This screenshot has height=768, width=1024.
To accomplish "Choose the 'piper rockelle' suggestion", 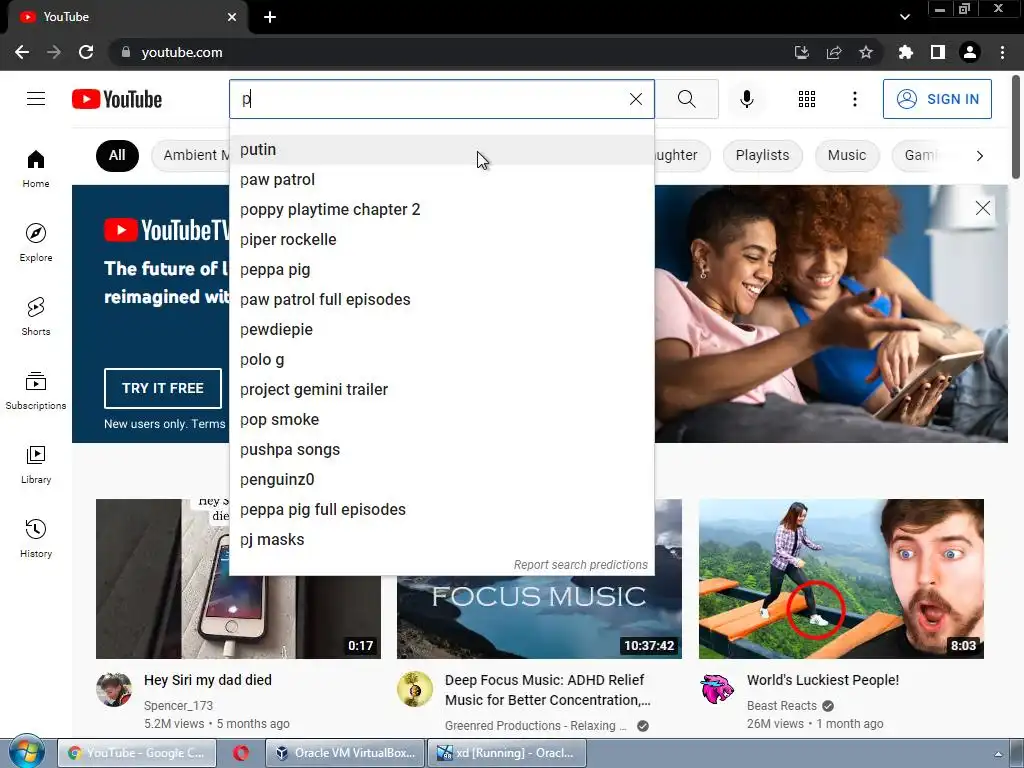I will click(x=441, y=240).
